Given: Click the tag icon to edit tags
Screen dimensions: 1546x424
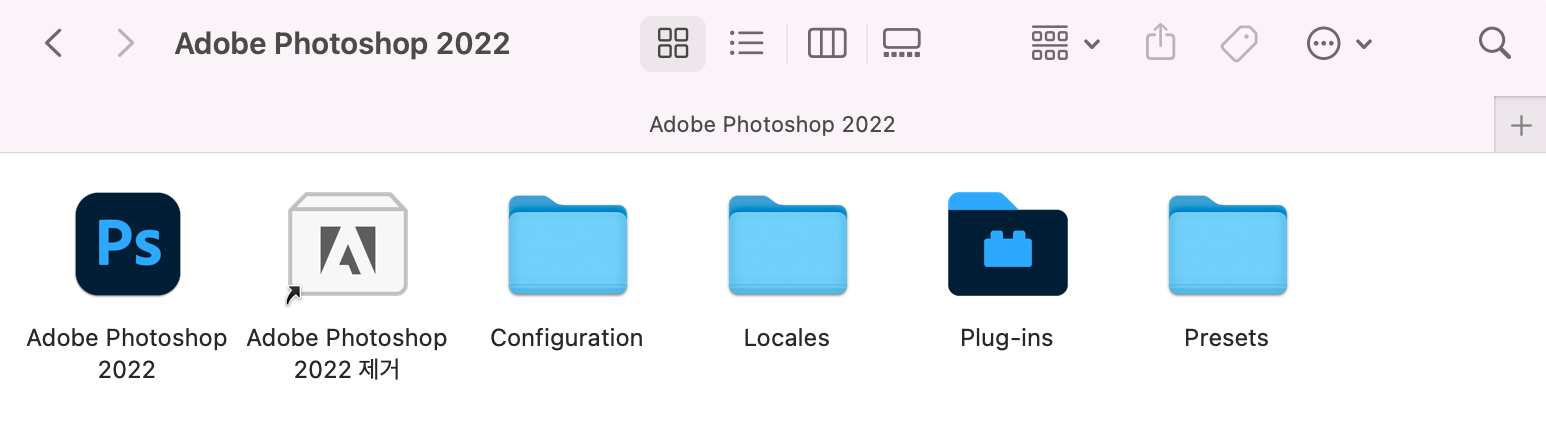Looking at the screenshot, I should click(x=1239, y=43).
